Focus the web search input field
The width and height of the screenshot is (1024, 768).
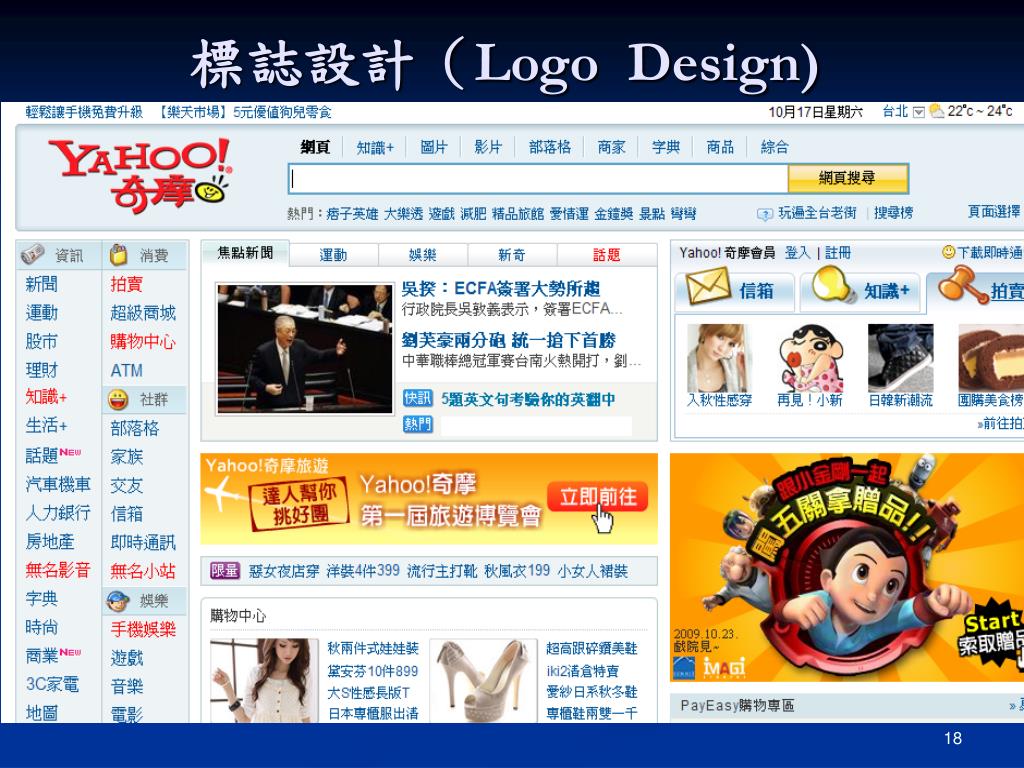tap(538, 178)
